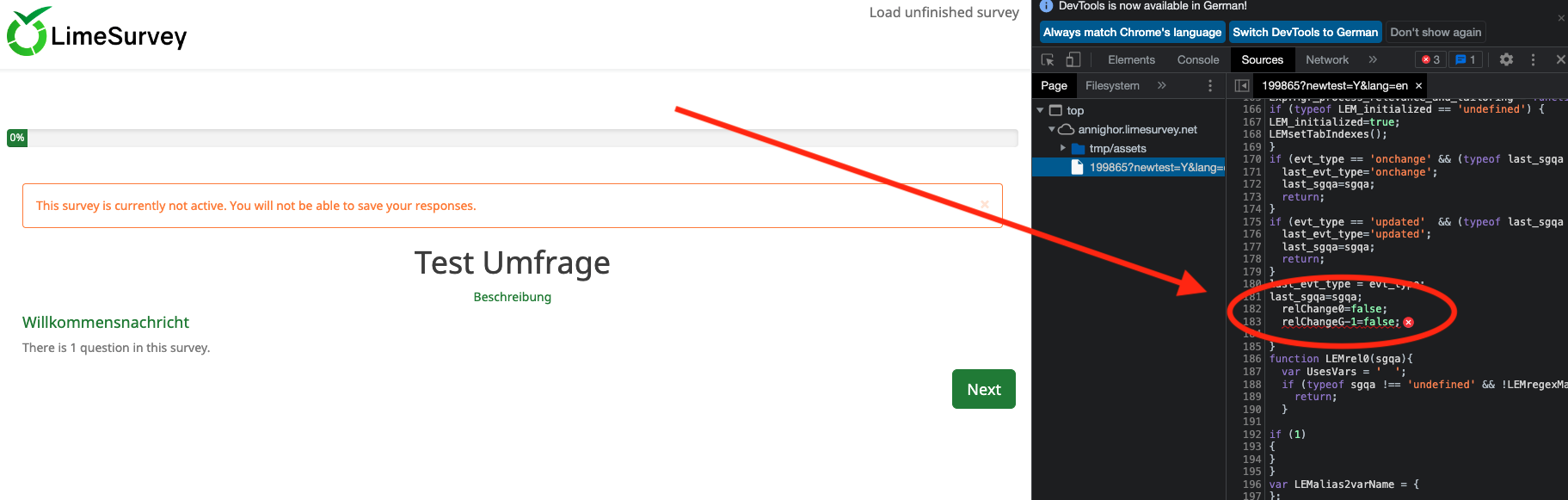Expand the tmp/assets folder

(1063, 148)
